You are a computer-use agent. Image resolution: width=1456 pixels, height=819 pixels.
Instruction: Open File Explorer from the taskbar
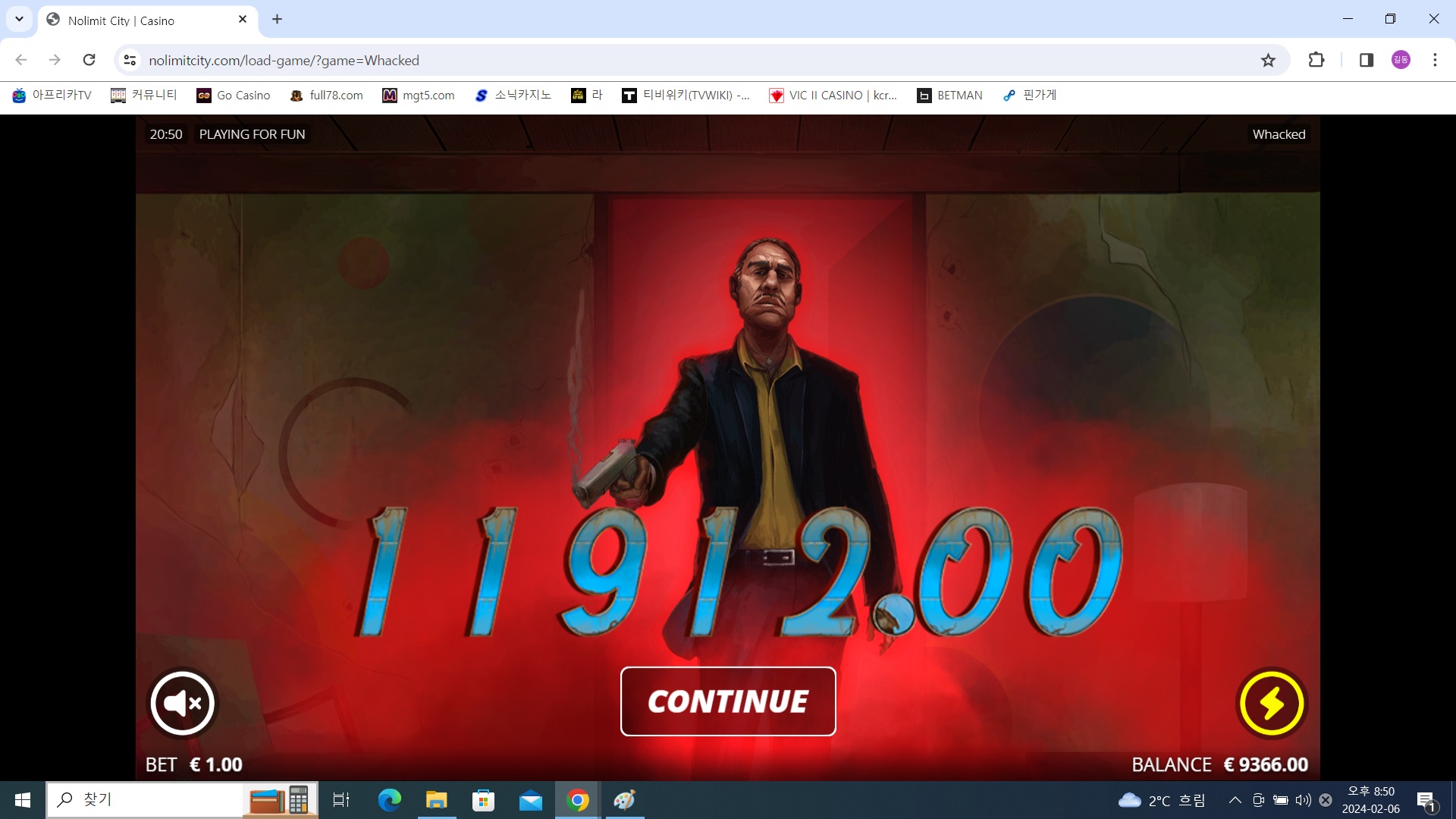(x=436, y=800)
